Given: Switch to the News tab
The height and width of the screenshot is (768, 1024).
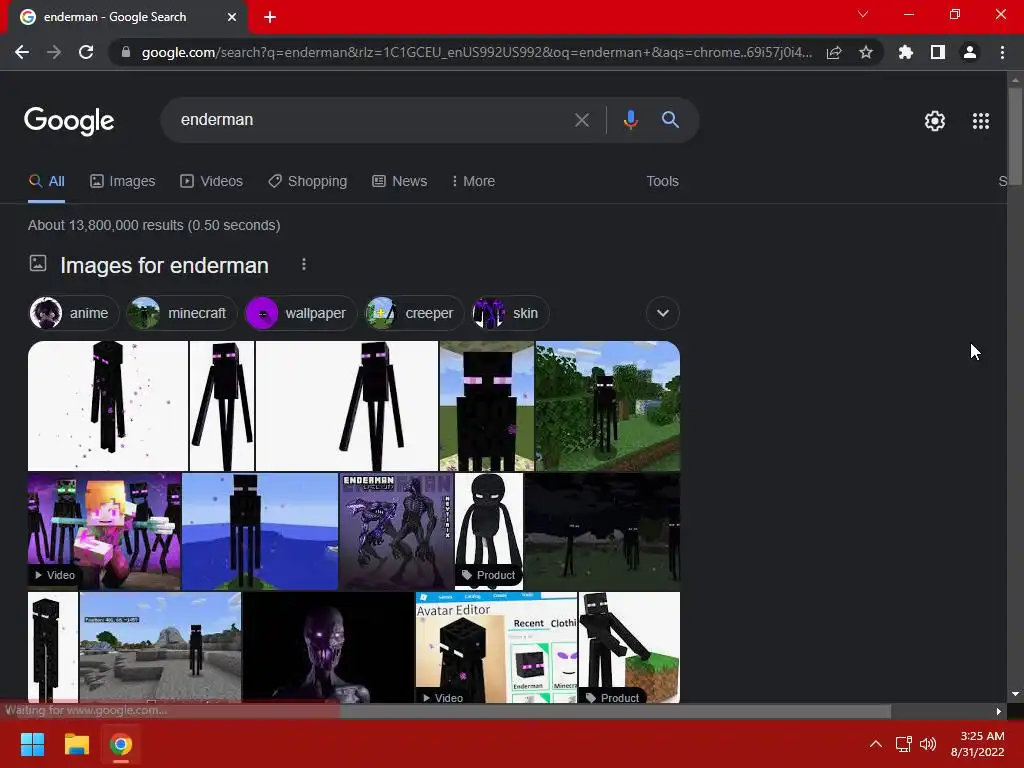Looking at the screenshot, I should (x=400, y=182).
